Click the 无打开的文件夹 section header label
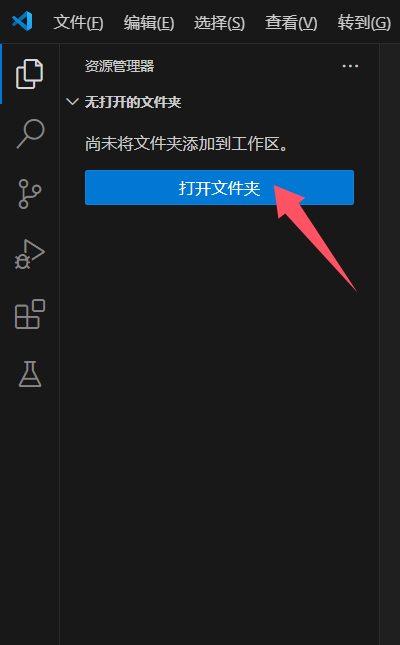The image size is (400, 645). point(133,102)
